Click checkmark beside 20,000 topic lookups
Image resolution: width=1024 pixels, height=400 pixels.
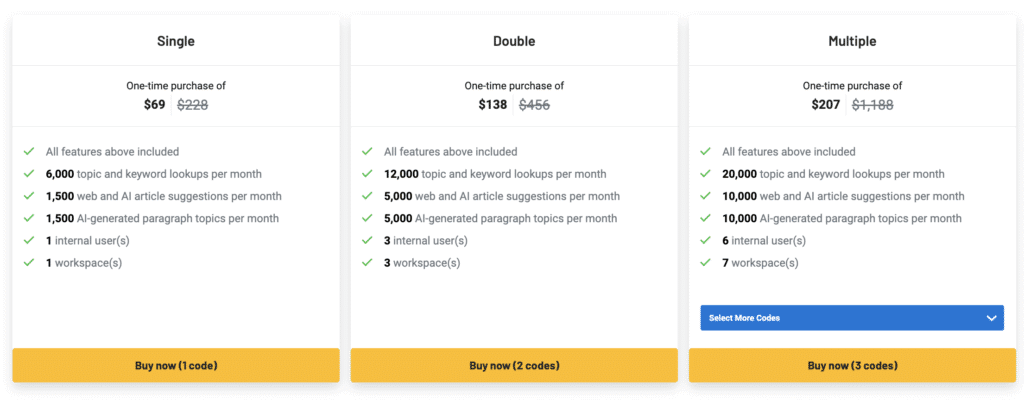[x=707, y=174]
